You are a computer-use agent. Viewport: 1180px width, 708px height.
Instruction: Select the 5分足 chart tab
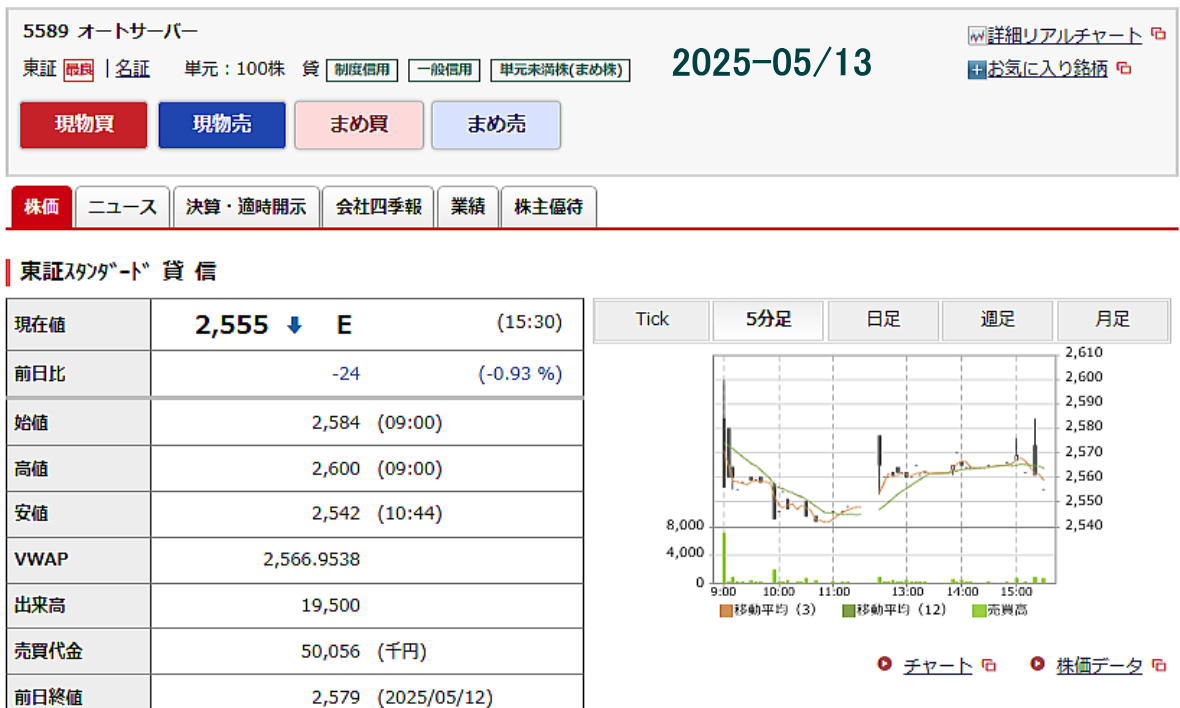click(x=768, y=320)
